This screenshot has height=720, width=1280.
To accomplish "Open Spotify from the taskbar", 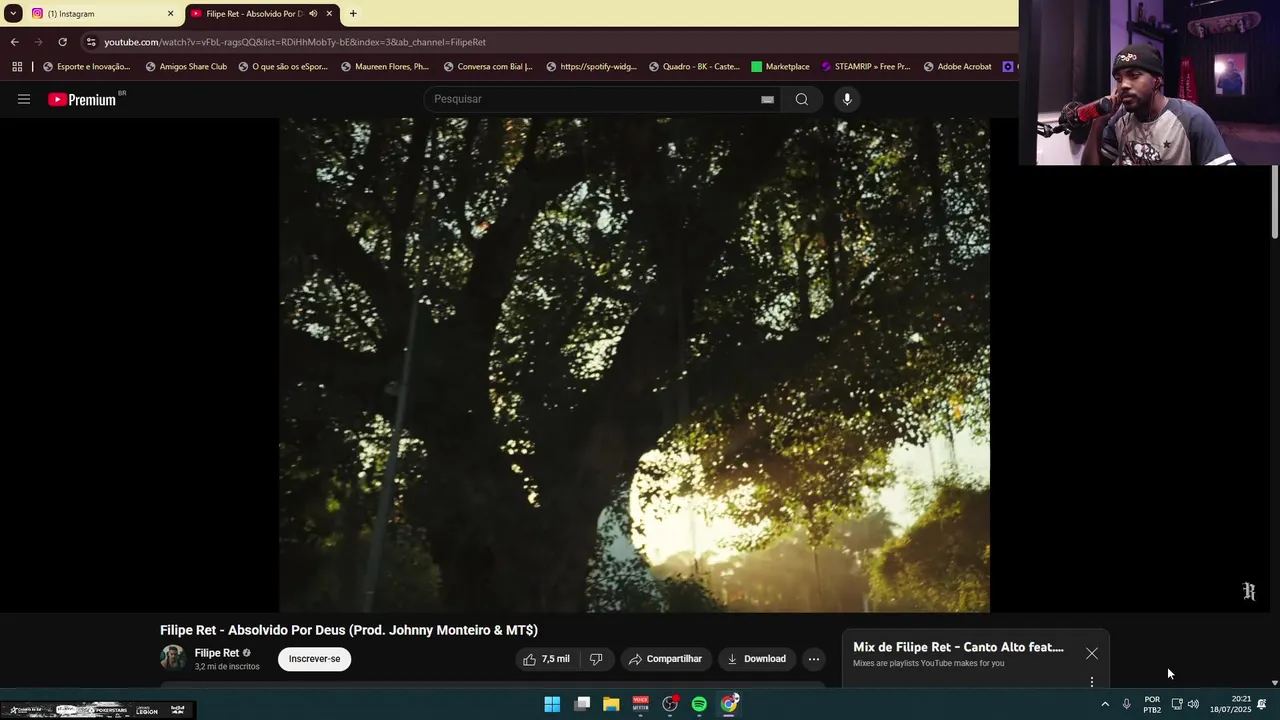I will pyautogui.click(x=699, y=704).
